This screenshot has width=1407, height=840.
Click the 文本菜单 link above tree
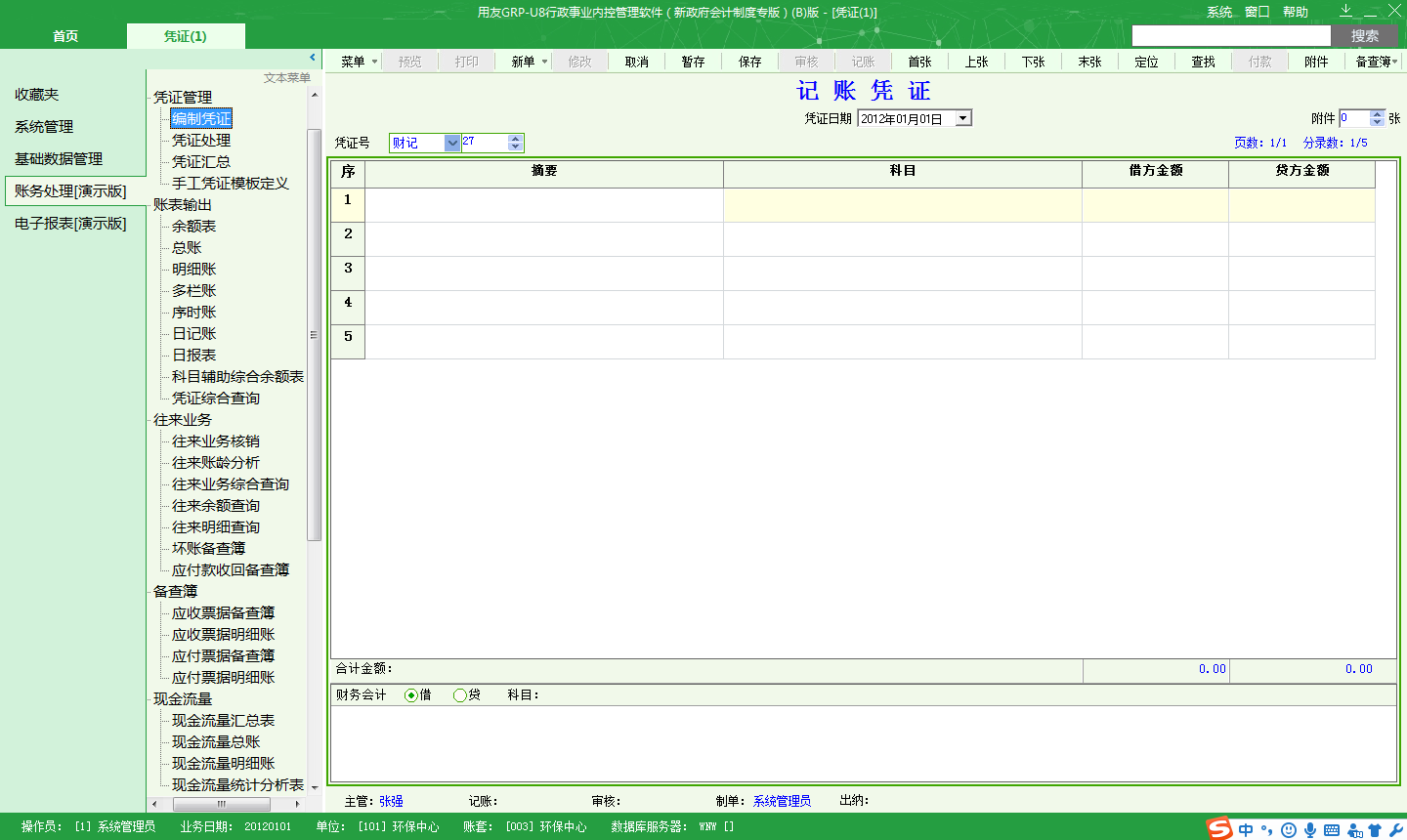pos(286,78)
